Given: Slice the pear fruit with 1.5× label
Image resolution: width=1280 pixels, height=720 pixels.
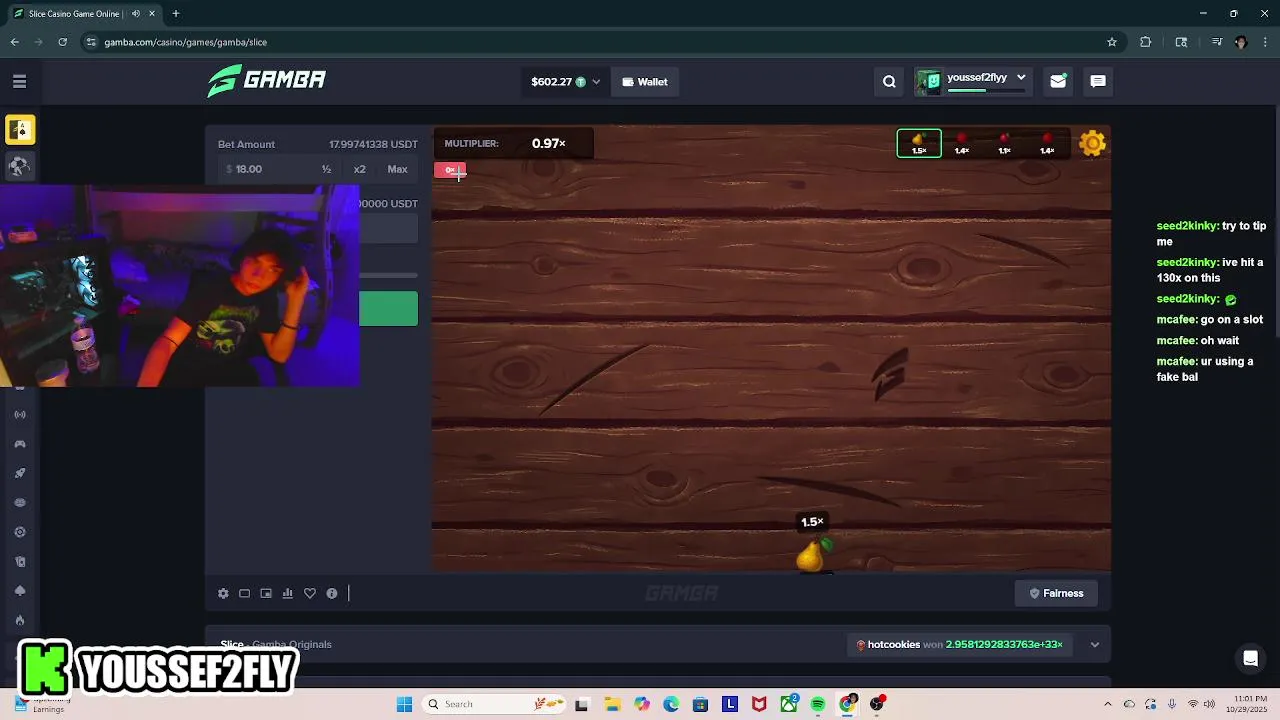Looking at the screenshot, I should point(811,555).
